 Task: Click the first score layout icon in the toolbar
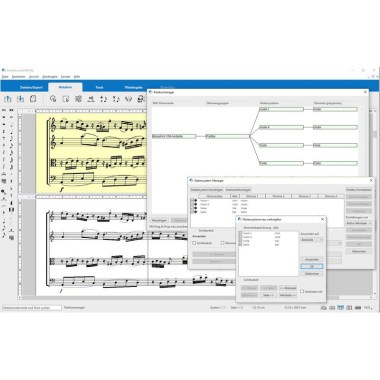8,99
